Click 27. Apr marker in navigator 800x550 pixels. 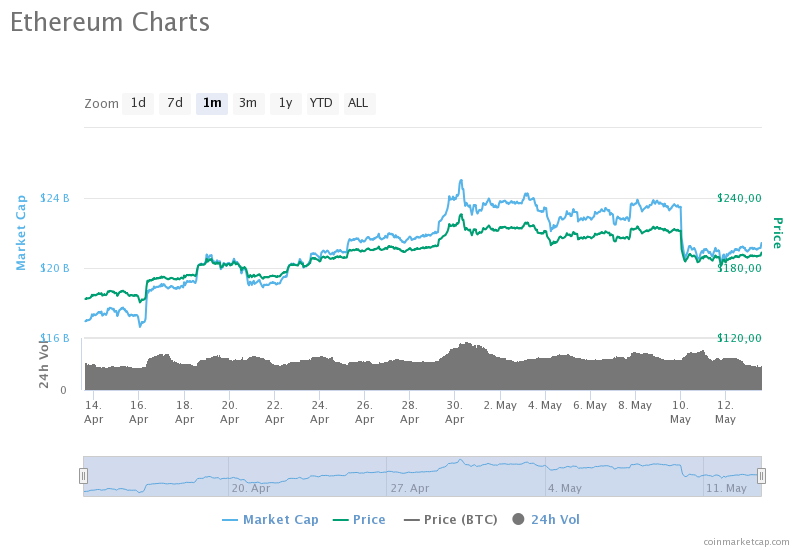(410, 488)
